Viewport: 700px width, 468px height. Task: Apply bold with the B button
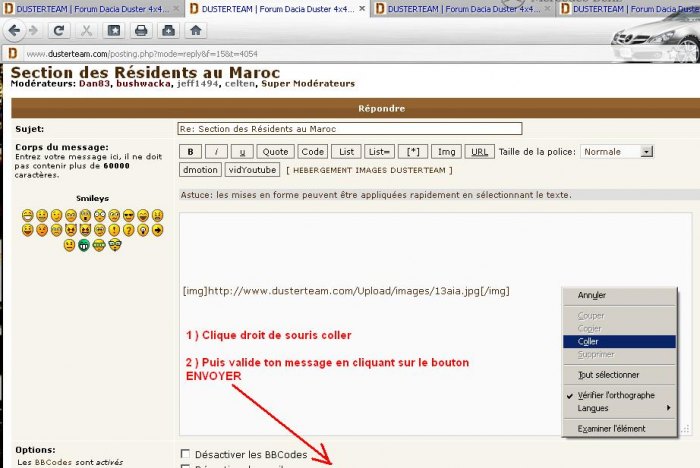191,152
